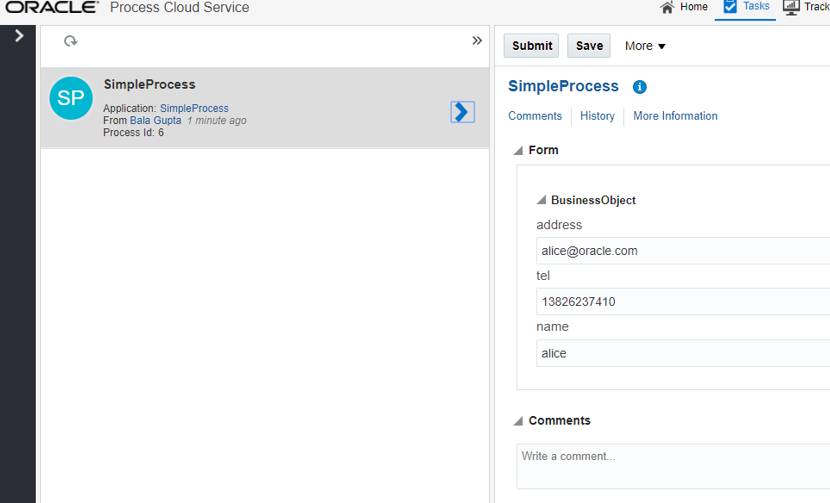Click the SP avatar circle
830x503 pixels.
pos(71,98)
